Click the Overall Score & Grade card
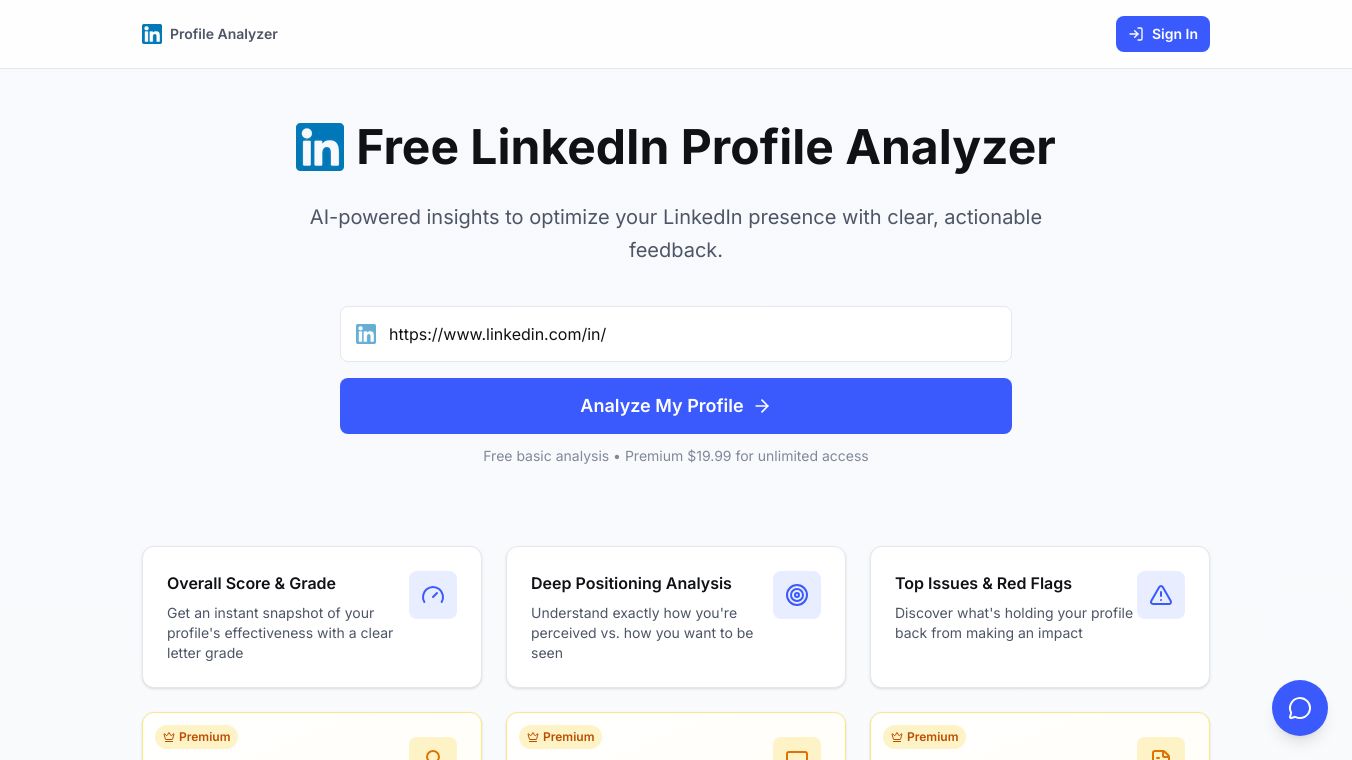Image resolution: width=1352 pixels, height=760 pixels. tap(311, 616)
